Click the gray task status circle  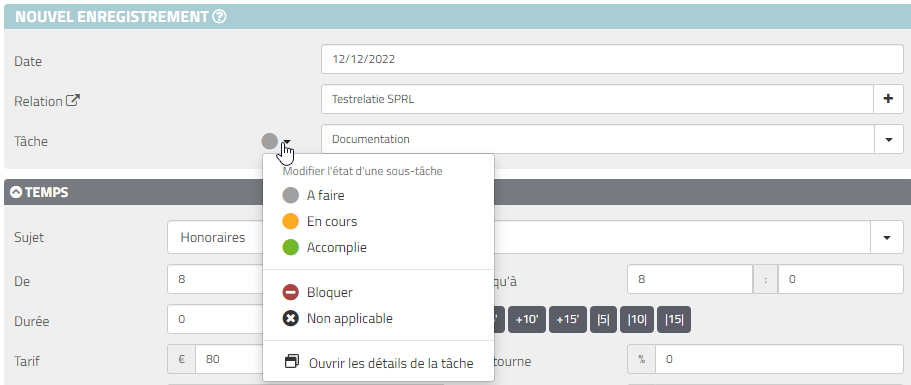coord(270,141)
